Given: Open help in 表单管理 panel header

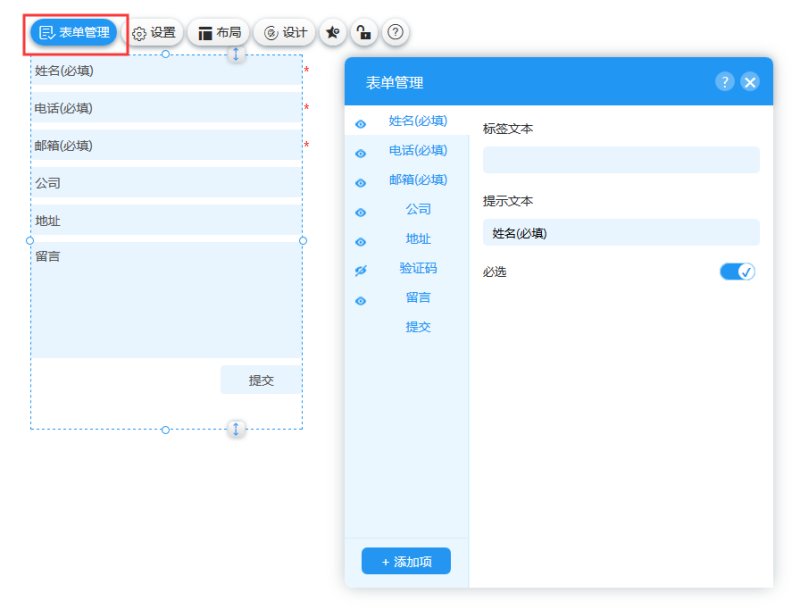Looking at the screenshot, I should click(x=725, y=82).
